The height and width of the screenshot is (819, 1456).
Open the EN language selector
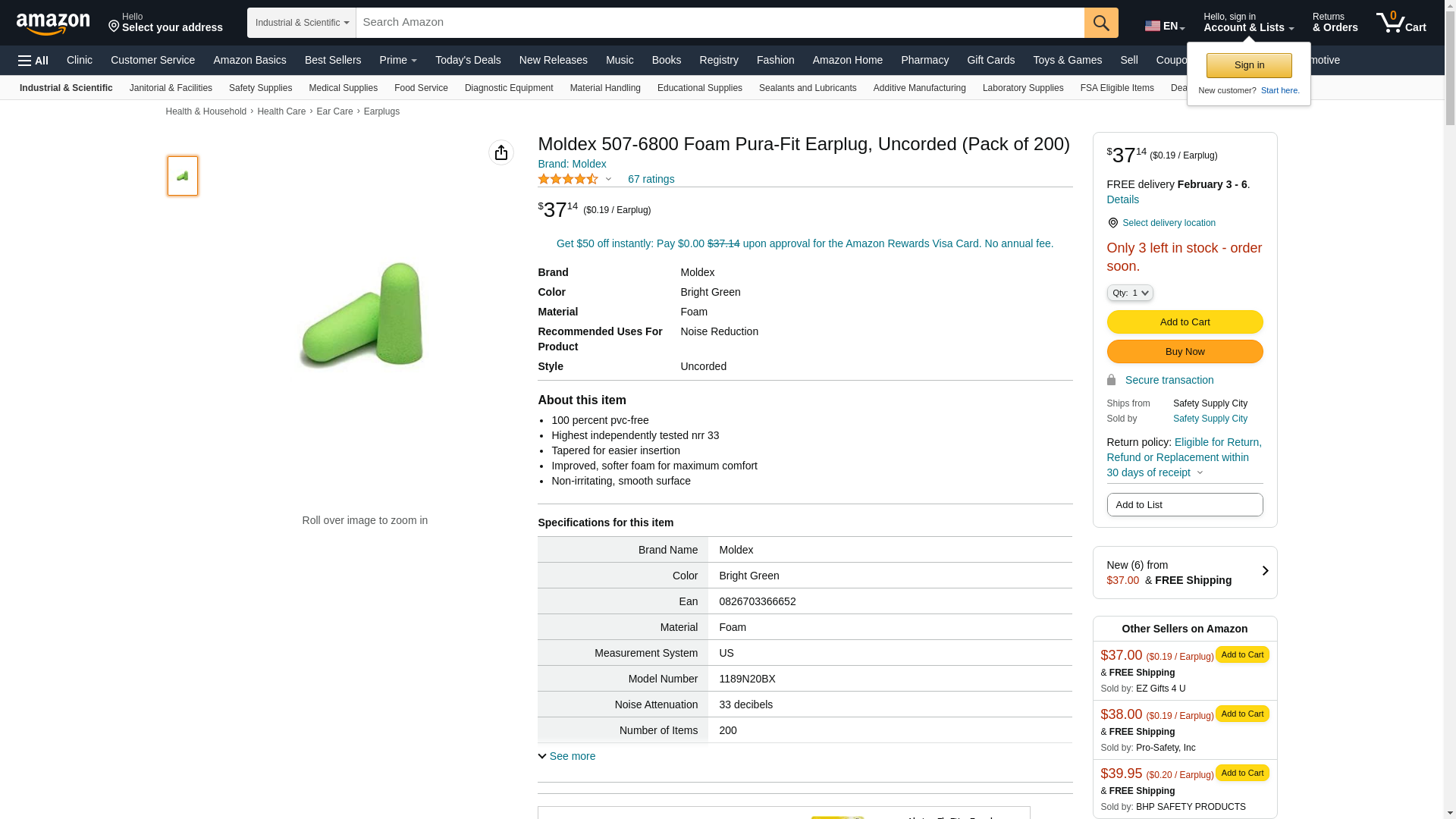click(x=1165, y=26)
